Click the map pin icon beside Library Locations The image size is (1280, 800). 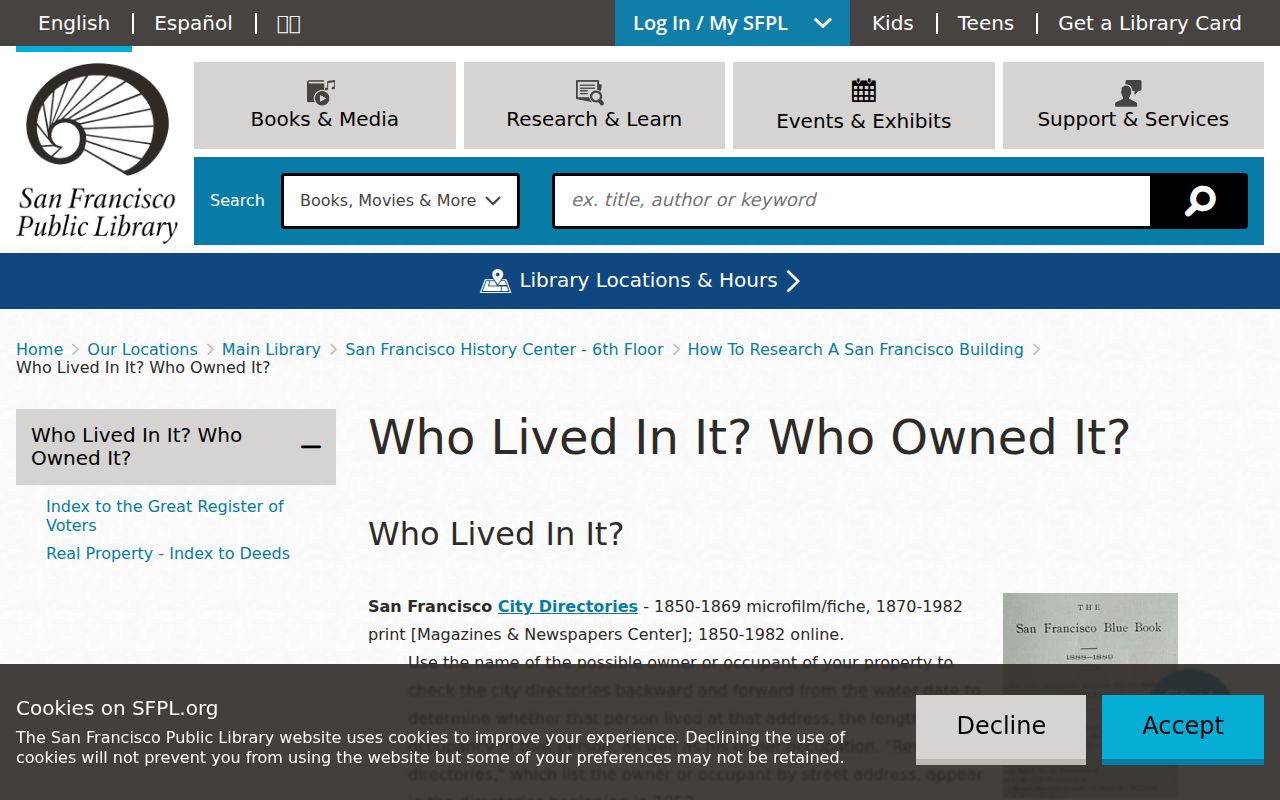point(495,281)
